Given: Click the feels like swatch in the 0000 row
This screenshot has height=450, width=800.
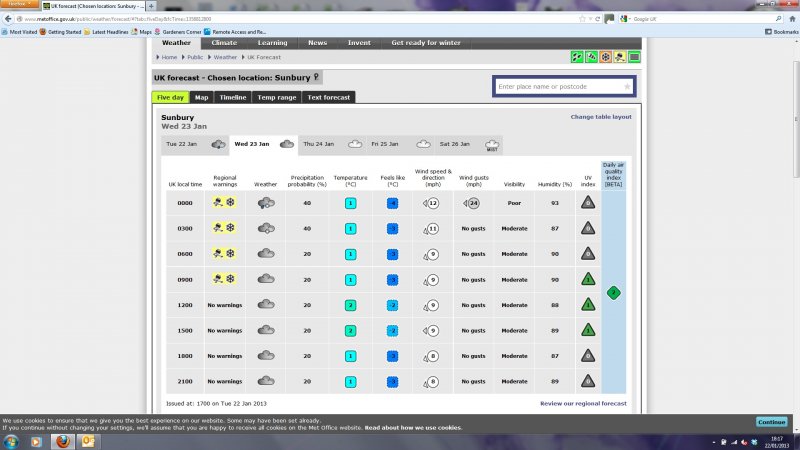Looking at the screenshot, I should pyautogui.click(x=392, y=203).
